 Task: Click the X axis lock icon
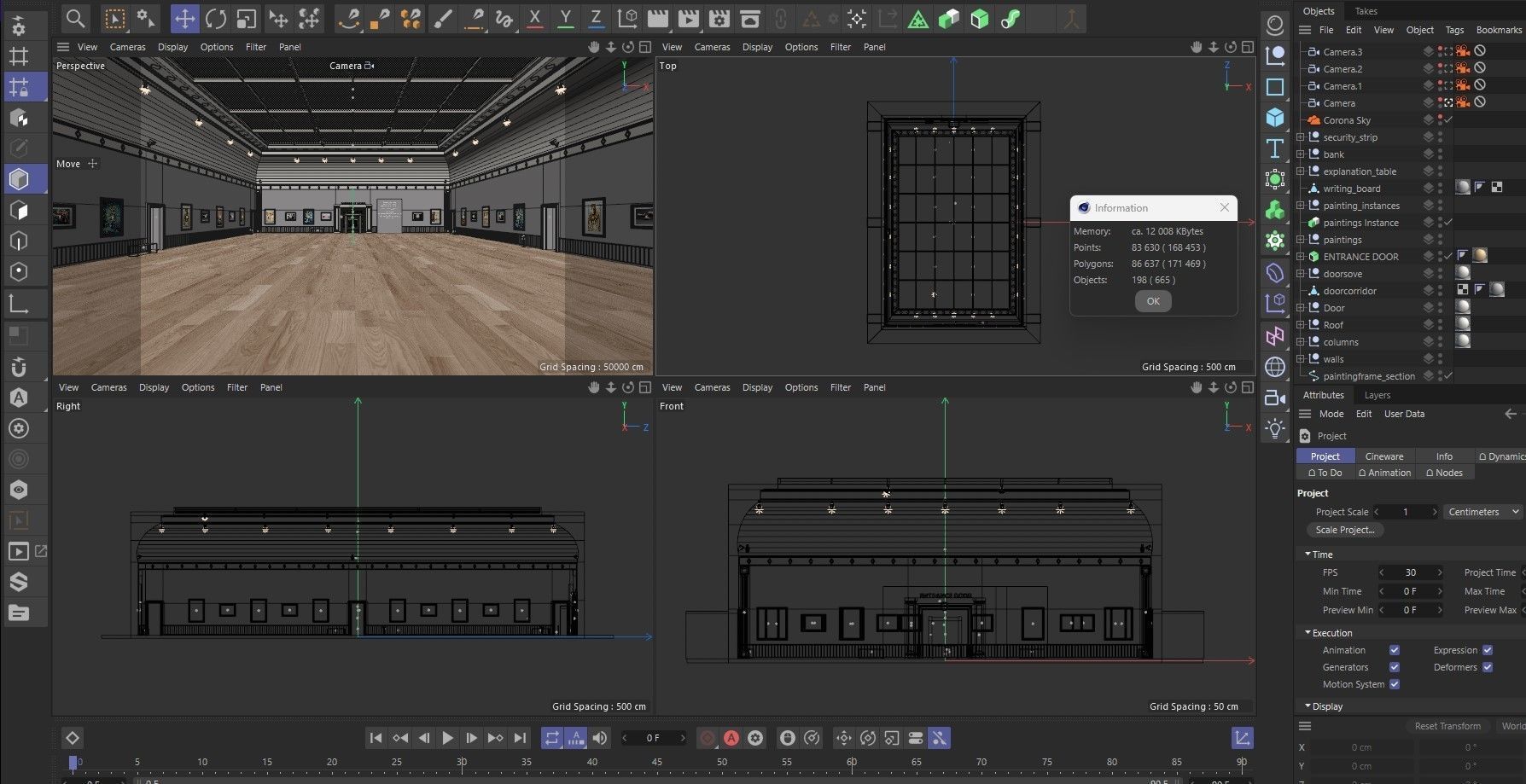click(534, 18)
